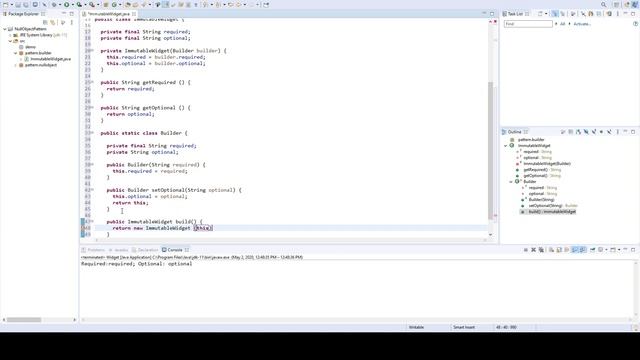Click the All filter link in Task List
Screen dimensions: 640x360
tap(562, 24)
